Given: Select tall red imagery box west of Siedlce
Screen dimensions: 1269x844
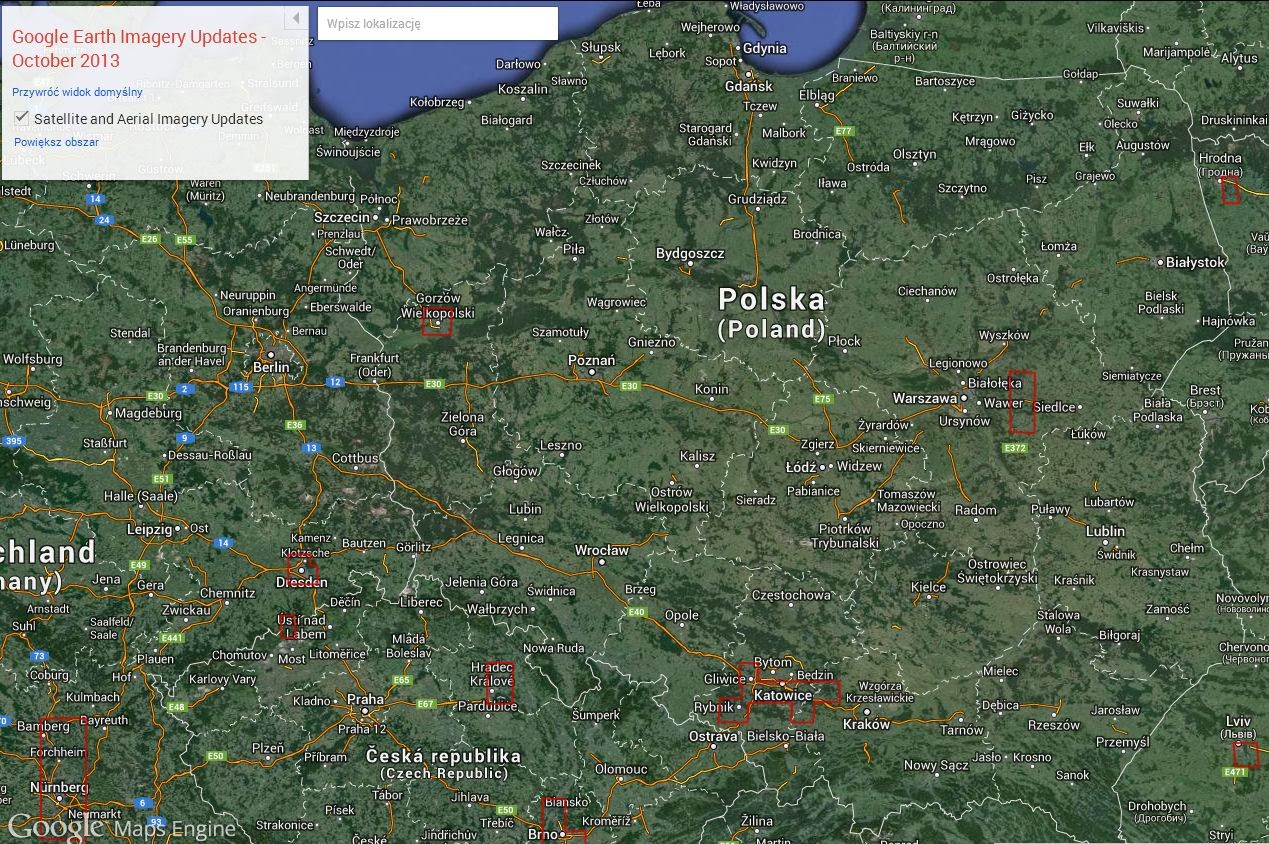Looking at the screenshot, I should [1022, 401].
